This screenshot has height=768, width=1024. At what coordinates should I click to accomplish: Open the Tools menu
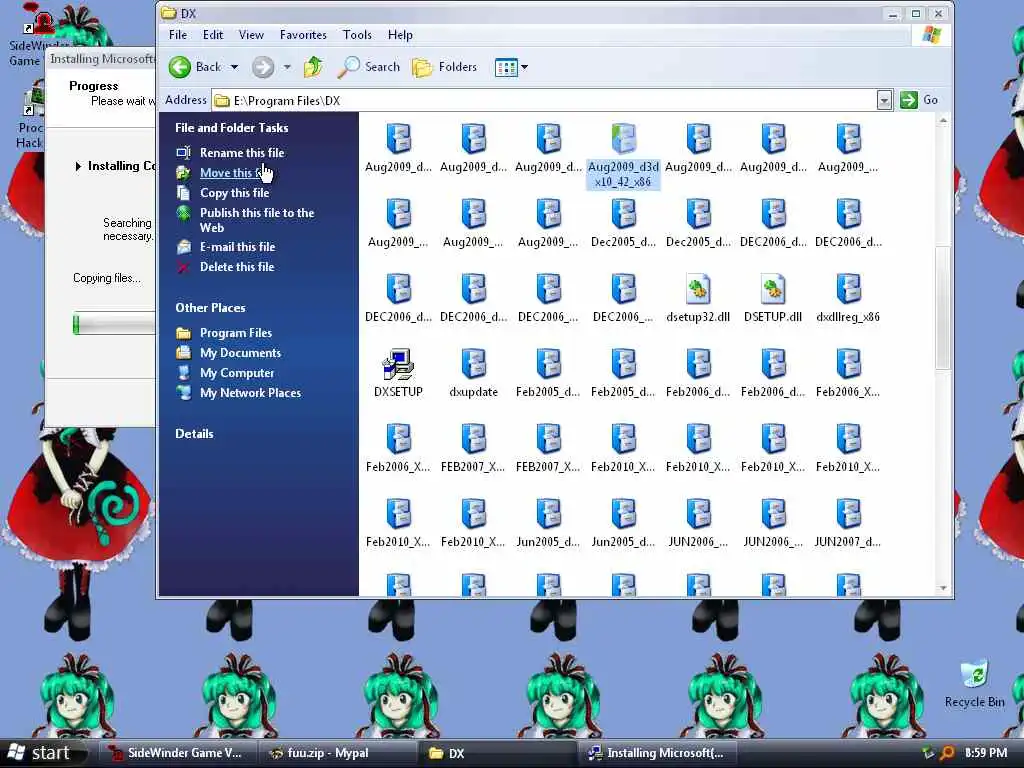click(x=357, y=35)
